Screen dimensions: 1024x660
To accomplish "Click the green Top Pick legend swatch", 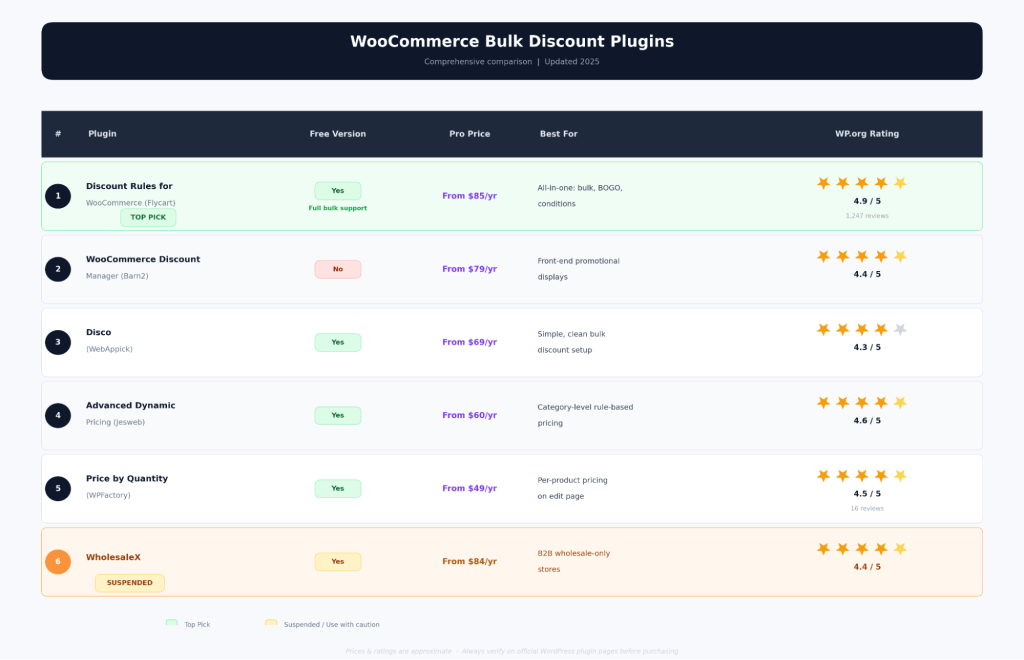I will tap(171, 623).
